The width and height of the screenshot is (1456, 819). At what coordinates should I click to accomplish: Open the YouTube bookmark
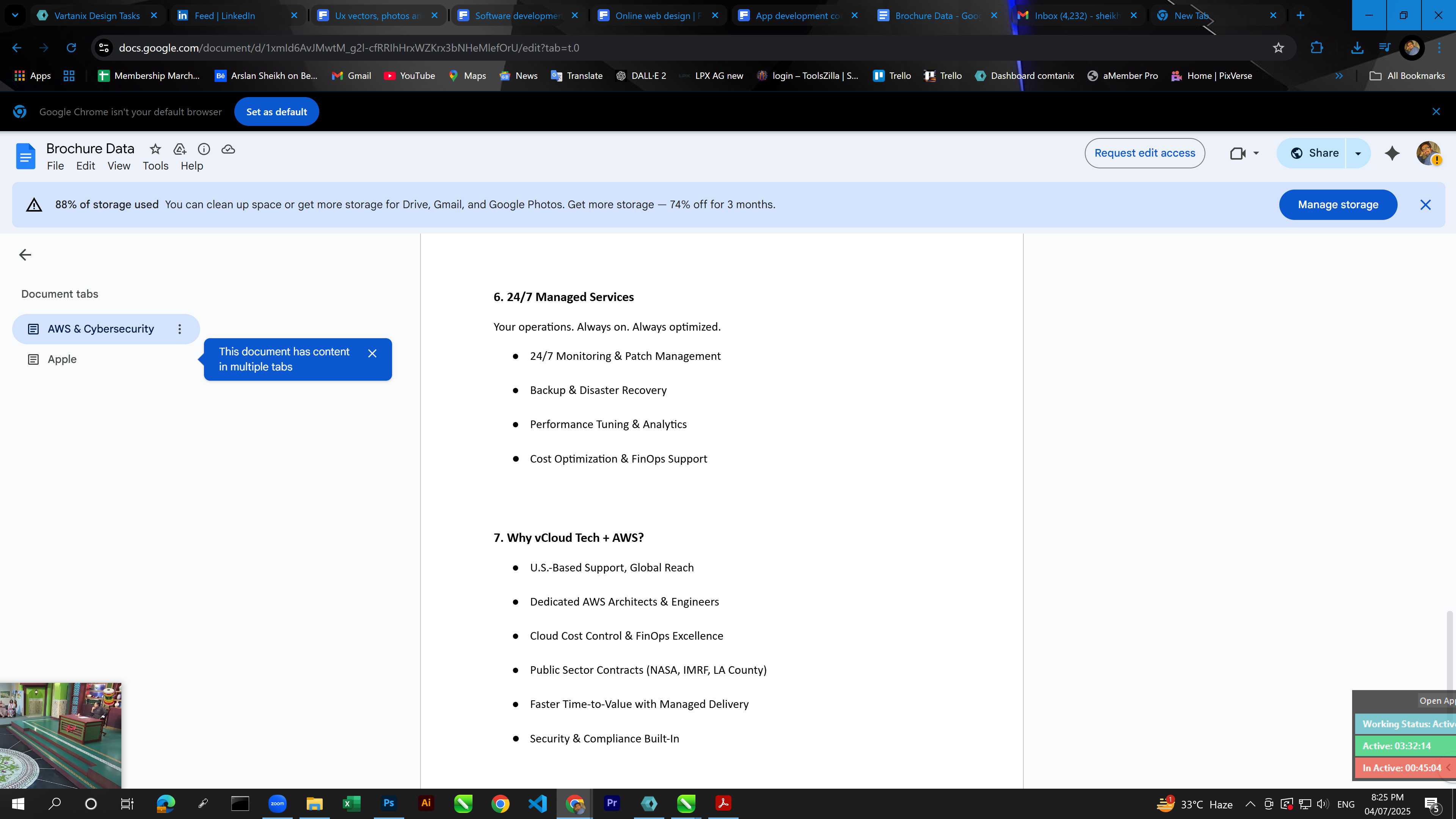coord(409,76)
